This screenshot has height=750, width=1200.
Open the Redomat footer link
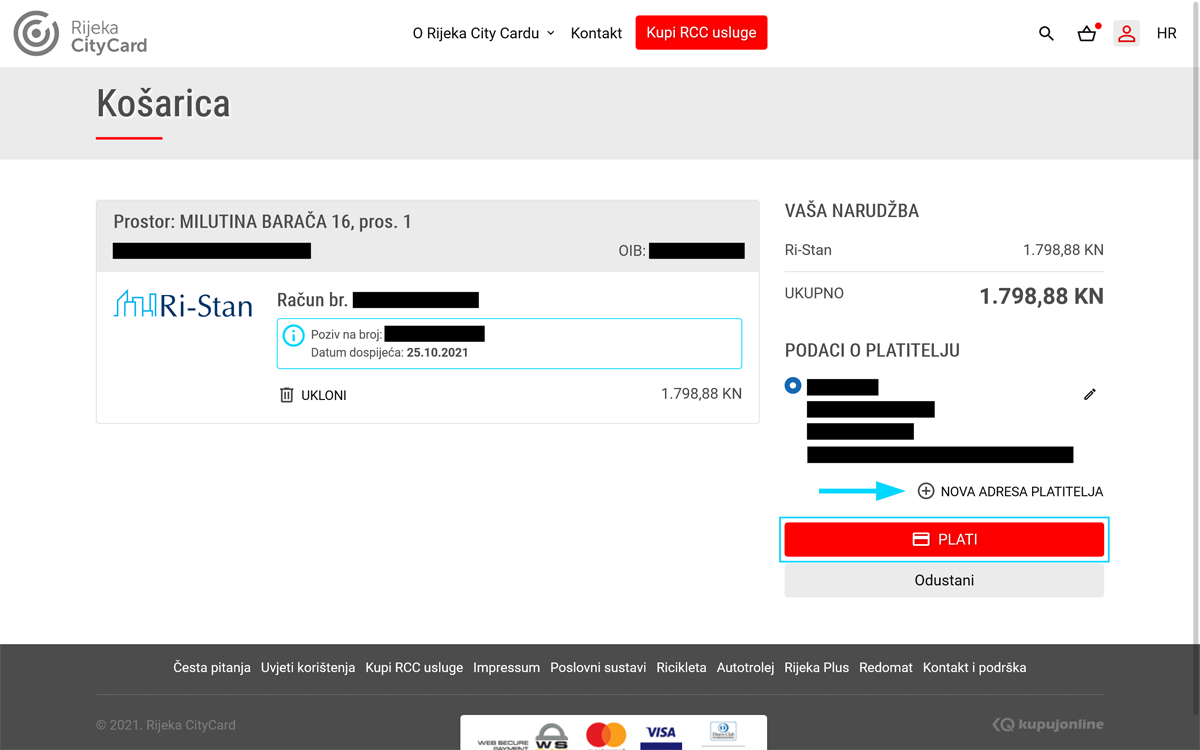tap(886, 667)
